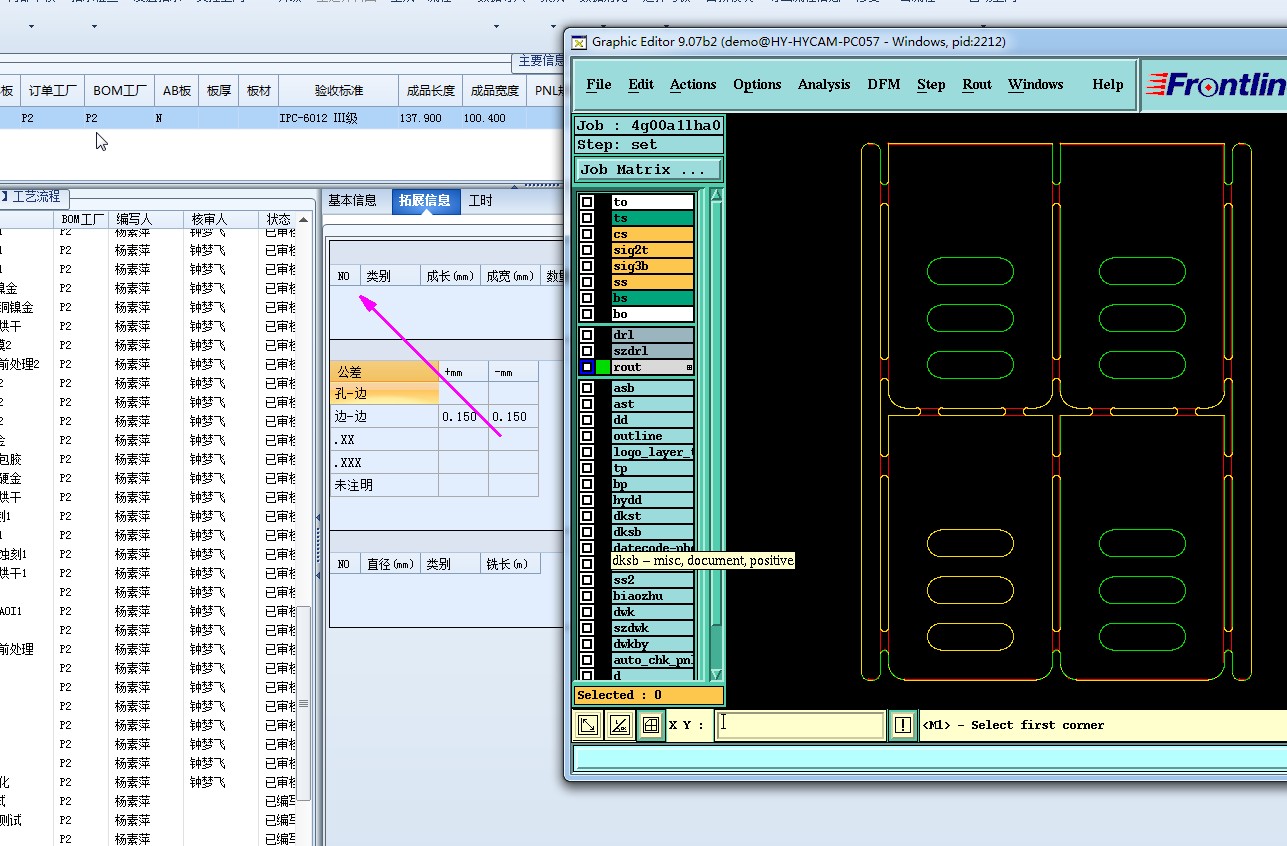
Task: Switch to the 基本信息 tab
Action: (x=352, y=201)
